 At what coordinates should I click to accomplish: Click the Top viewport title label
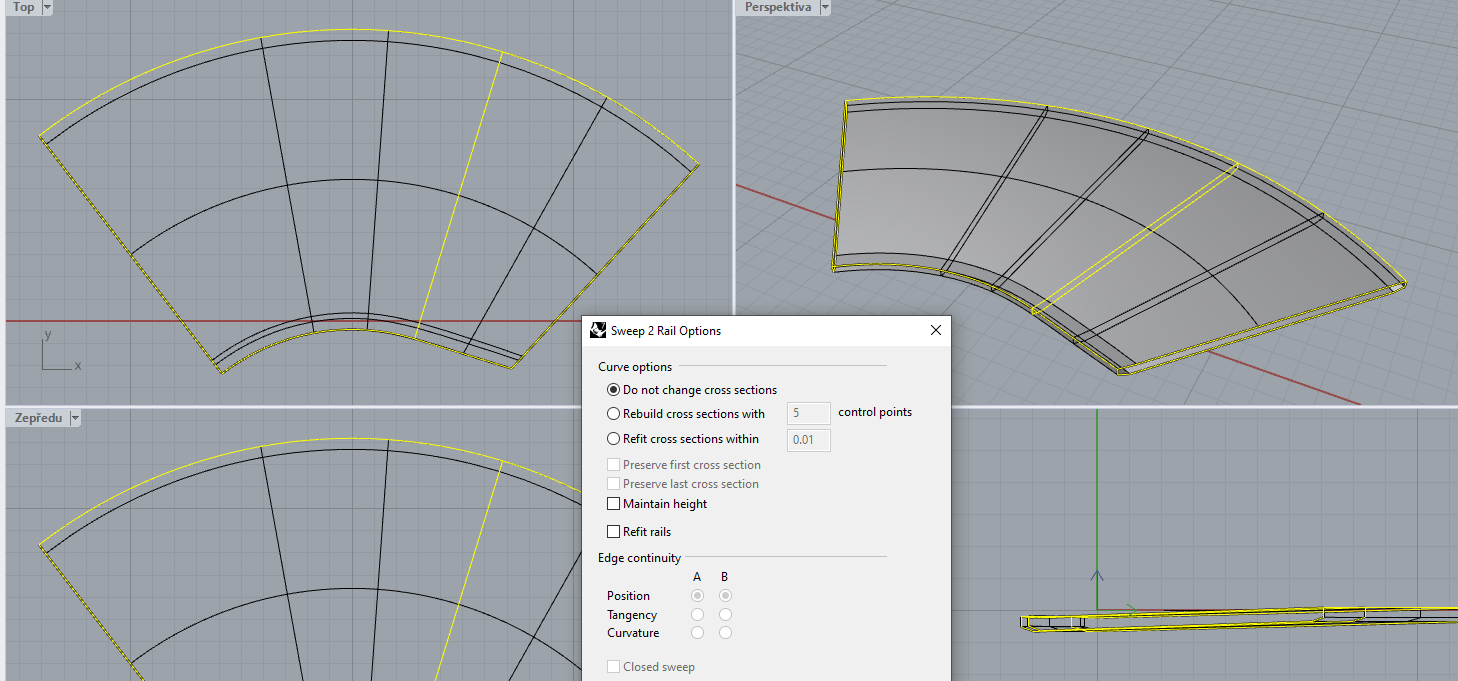click(24, 7)
